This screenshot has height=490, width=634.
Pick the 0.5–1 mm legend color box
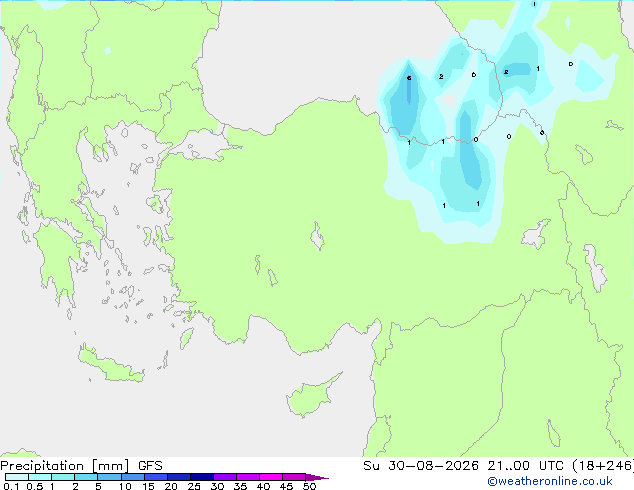point(40,477)
